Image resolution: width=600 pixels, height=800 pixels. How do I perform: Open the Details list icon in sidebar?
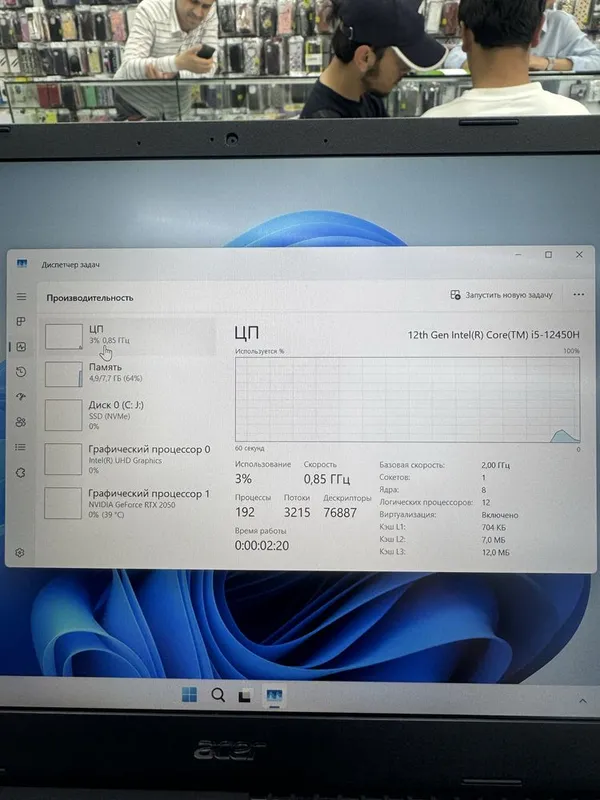point(21,447)
